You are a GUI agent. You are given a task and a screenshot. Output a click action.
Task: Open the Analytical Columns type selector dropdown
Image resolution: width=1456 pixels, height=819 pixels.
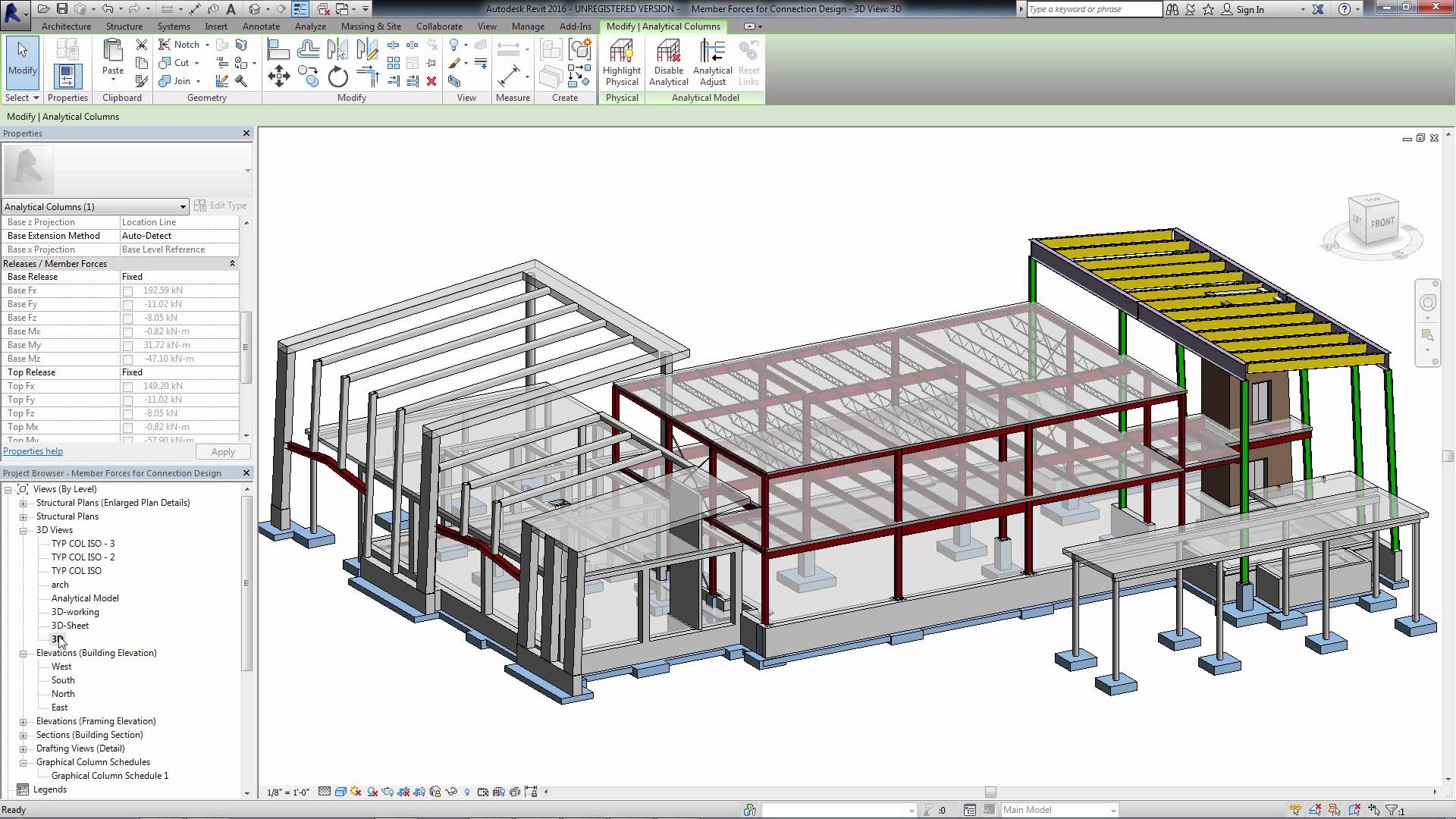point(182,206)
